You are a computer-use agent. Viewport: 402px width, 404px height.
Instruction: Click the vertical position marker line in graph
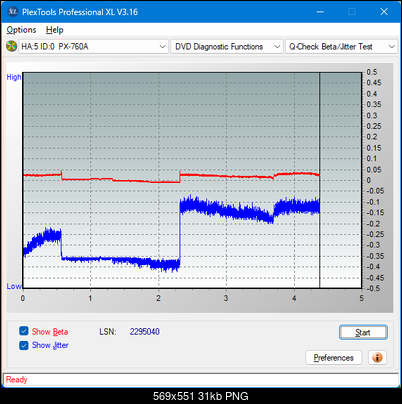tap(320, 180)
